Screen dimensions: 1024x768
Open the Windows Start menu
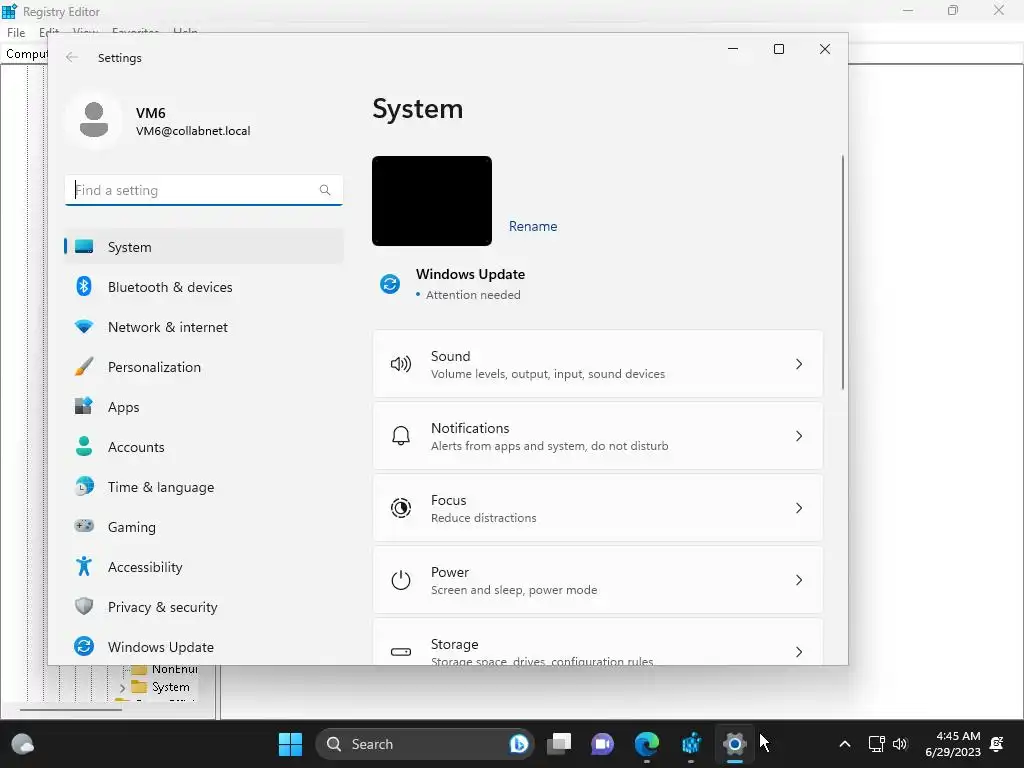point(290,744)
